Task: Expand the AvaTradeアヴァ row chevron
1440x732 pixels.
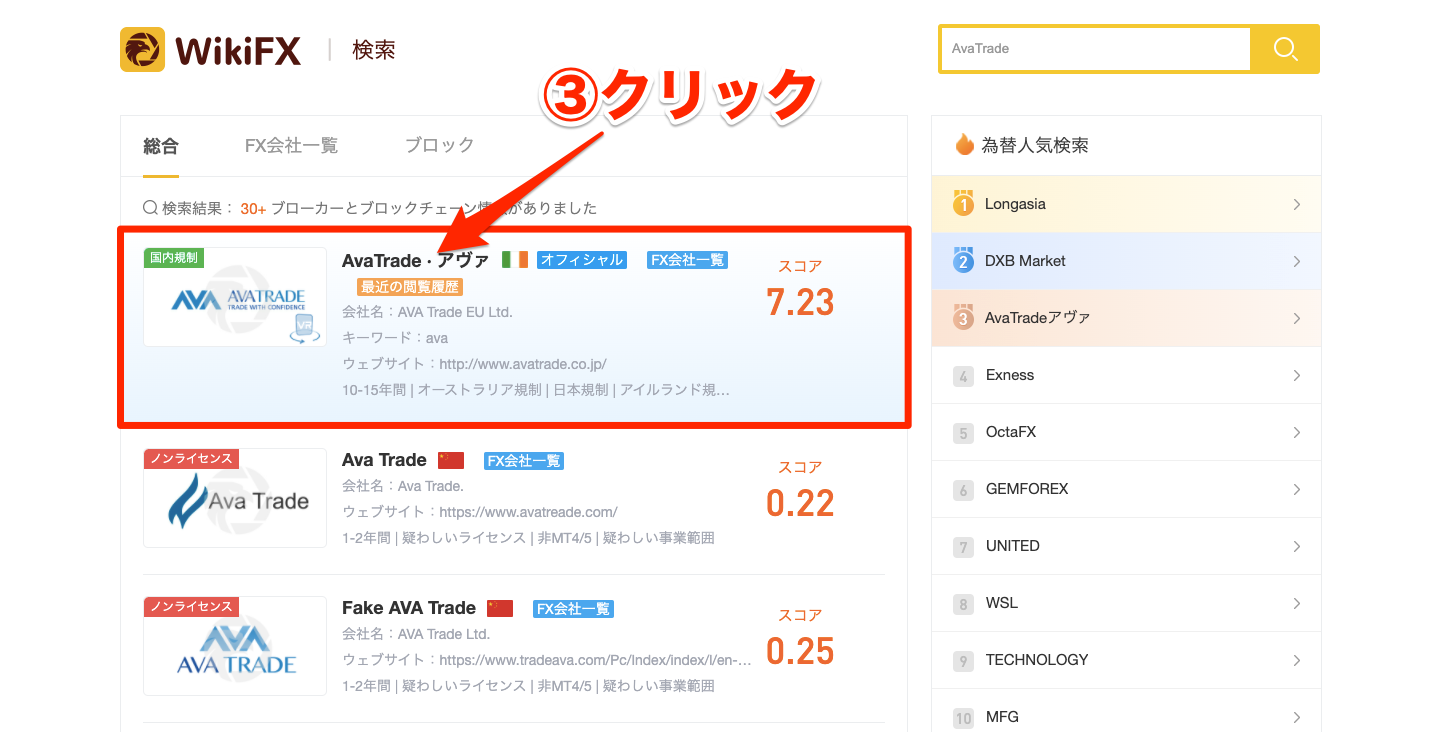Action: (1297, 318)
